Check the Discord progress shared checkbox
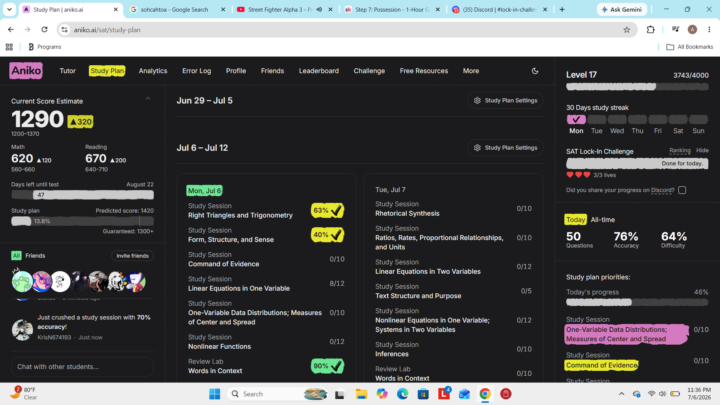 click(x=682, y=190)
